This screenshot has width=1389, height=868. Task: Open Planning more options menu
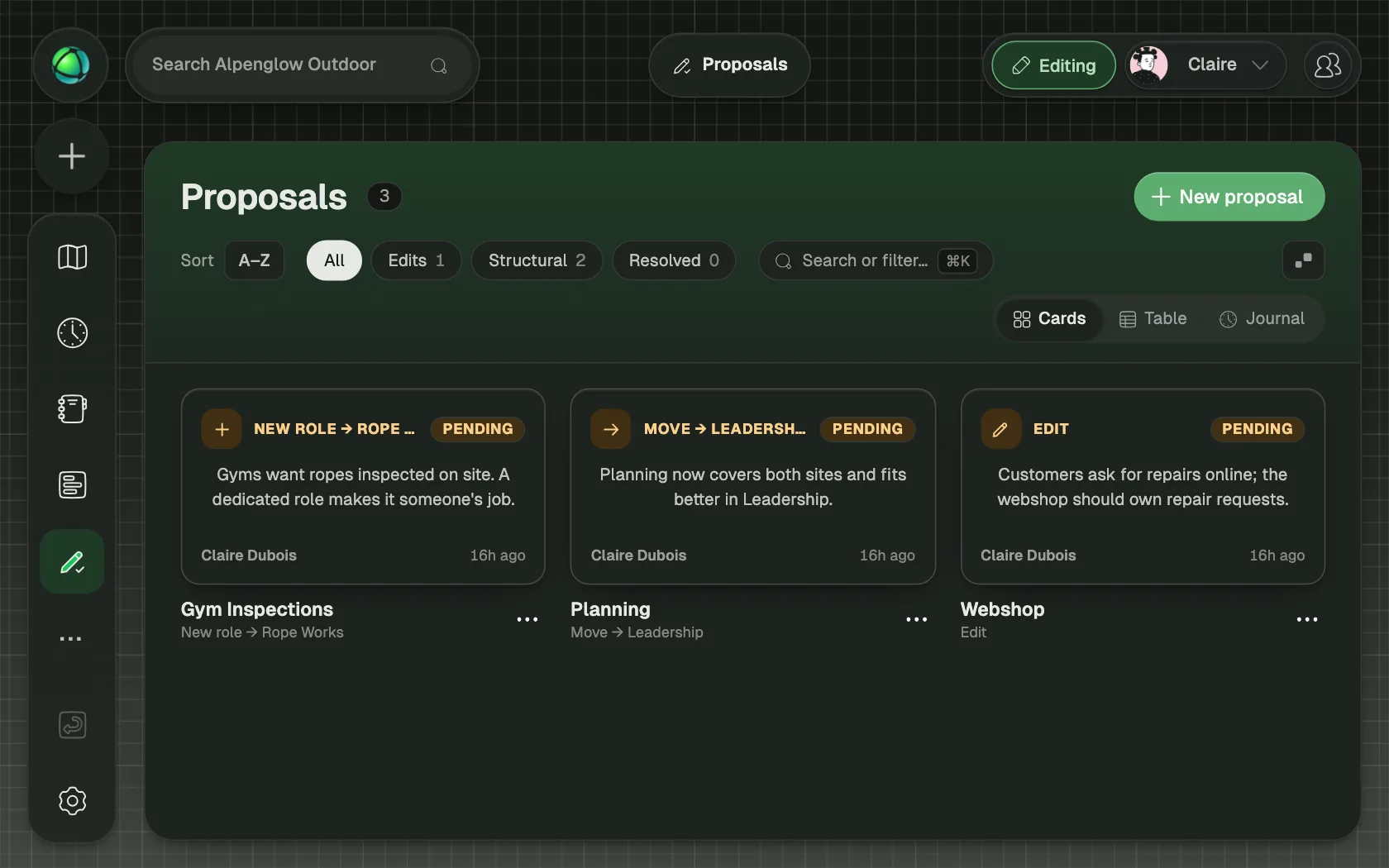[917, 619]
